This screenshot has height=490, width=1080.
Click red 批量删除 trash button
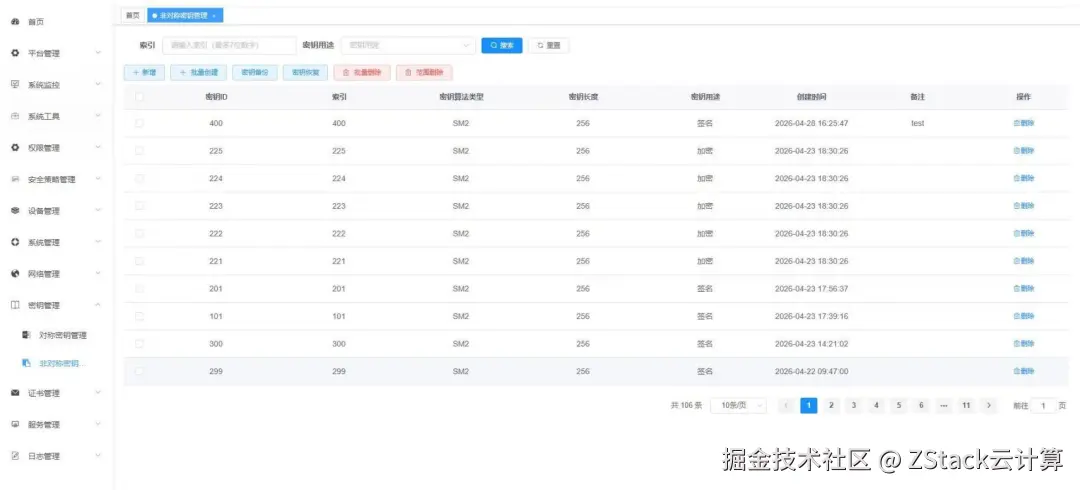(x=362, y=72)
